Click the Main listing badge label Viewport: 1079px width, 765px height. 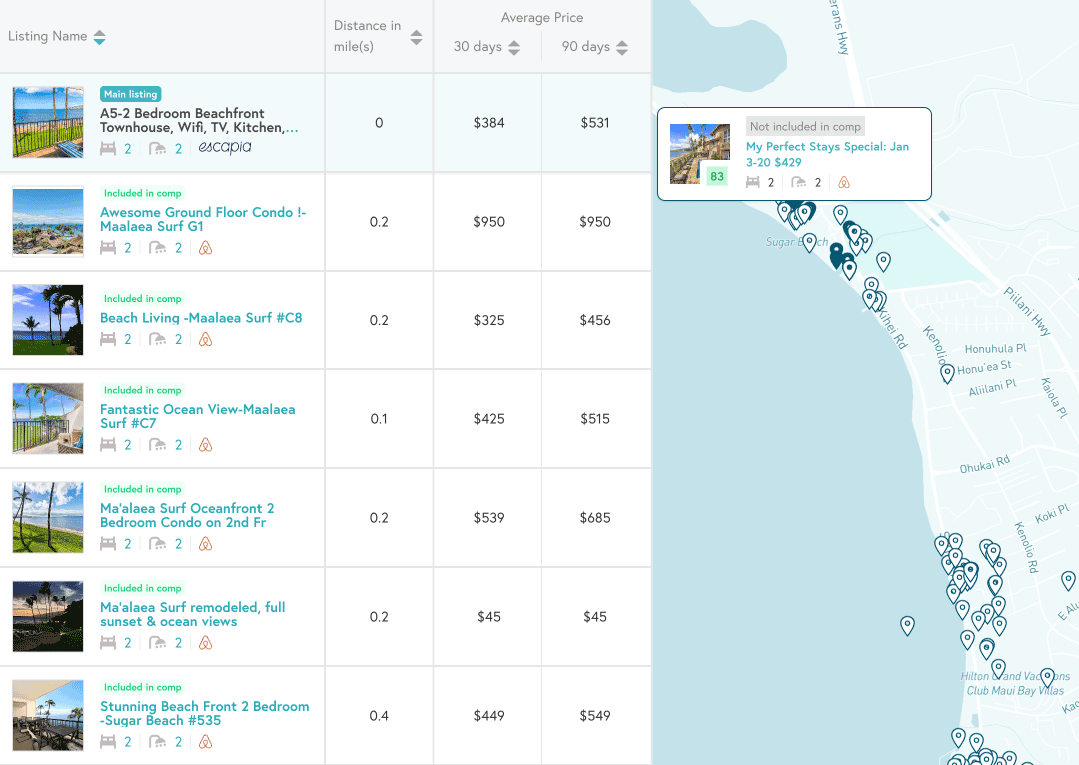(130, 93)
